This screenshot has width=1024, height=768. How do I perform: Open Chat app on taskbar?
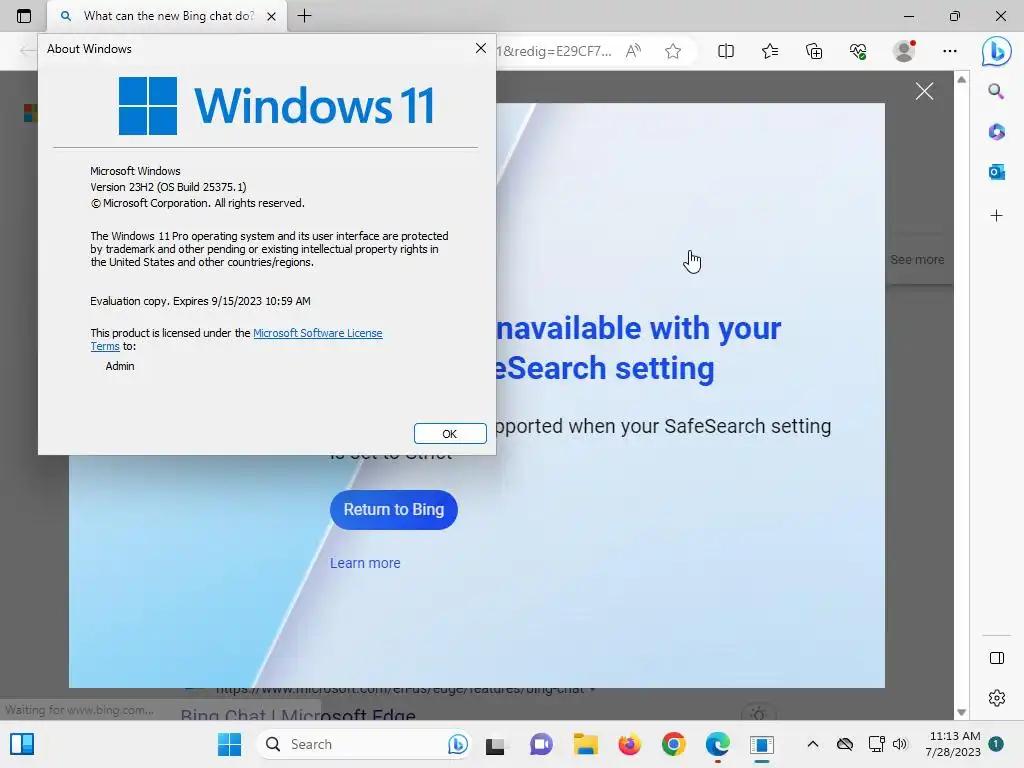(541, 744)
